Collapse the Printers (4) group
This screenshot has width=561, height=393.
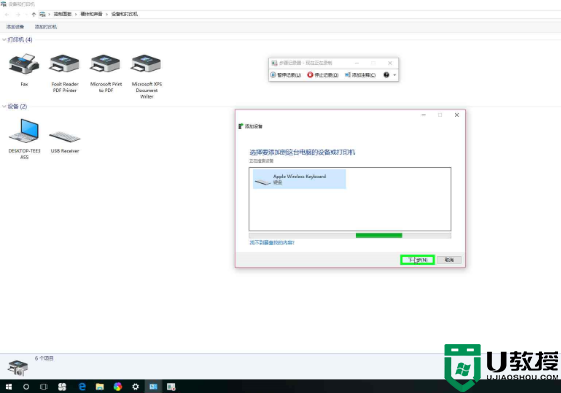pyautogui.click(x=4, y=39)
